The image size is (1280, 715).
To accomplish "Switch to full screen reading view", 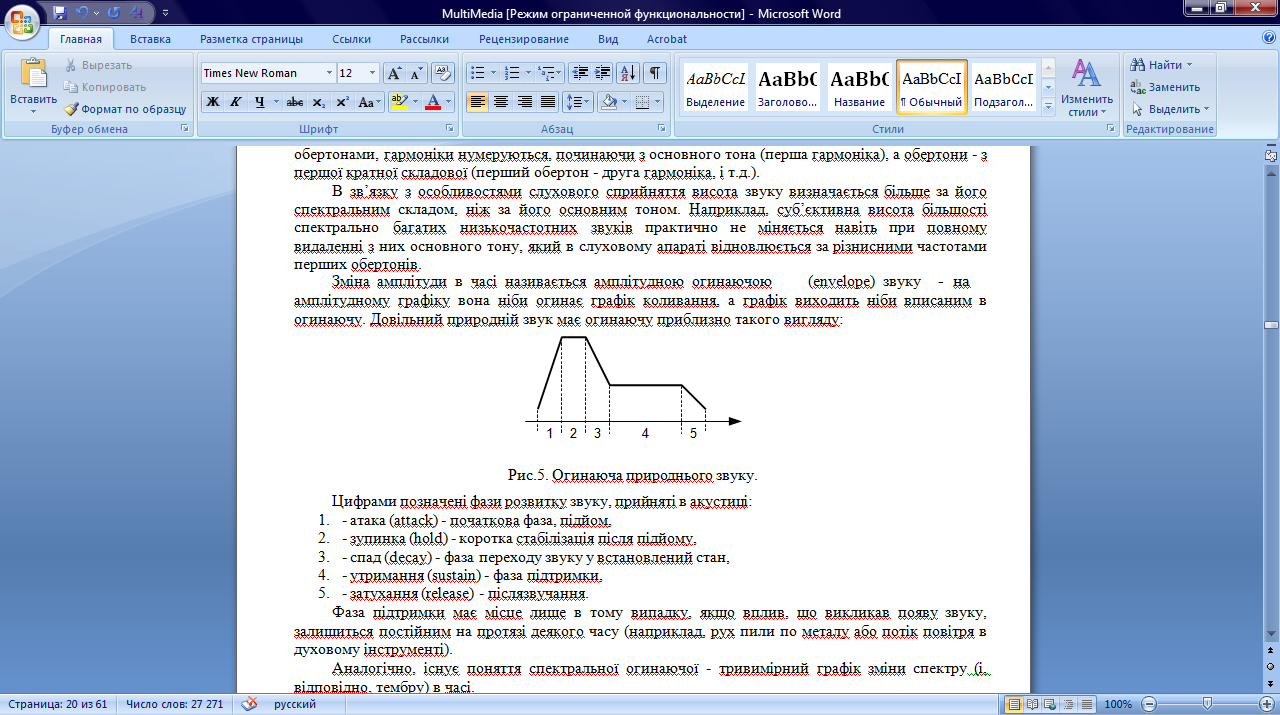I will point(1031,704).
